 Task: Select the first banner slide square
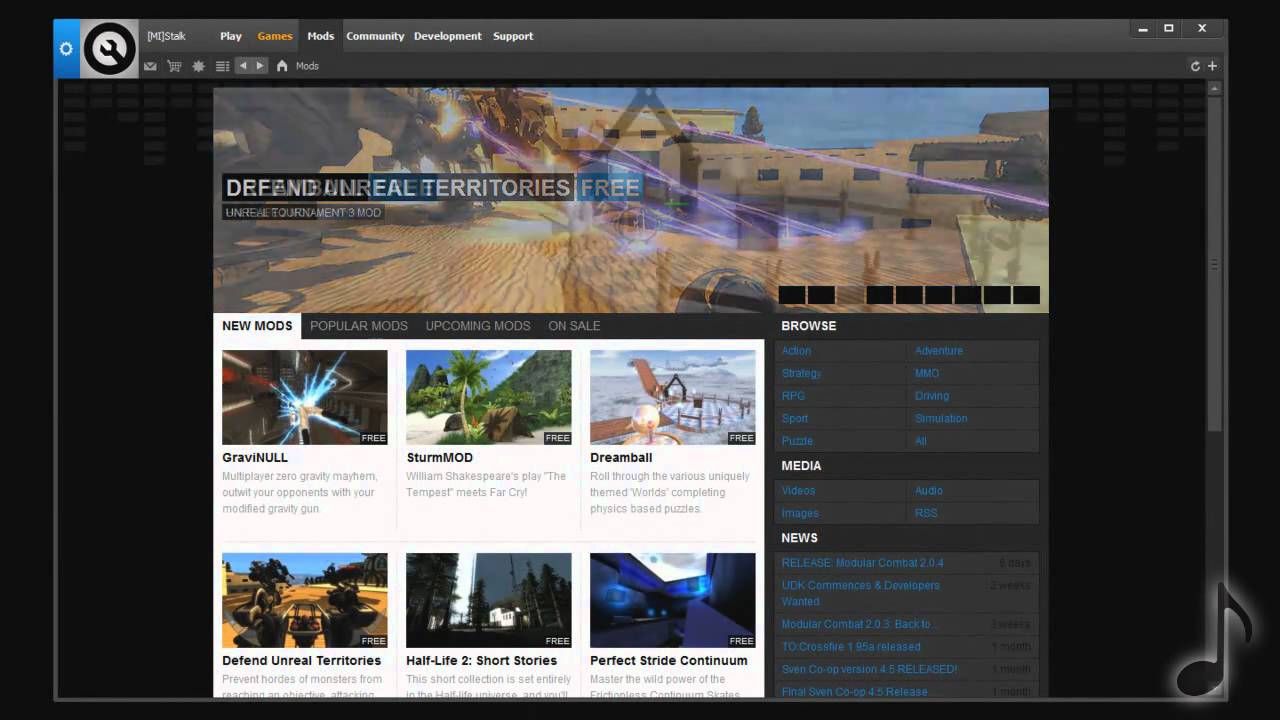(792, 295)
